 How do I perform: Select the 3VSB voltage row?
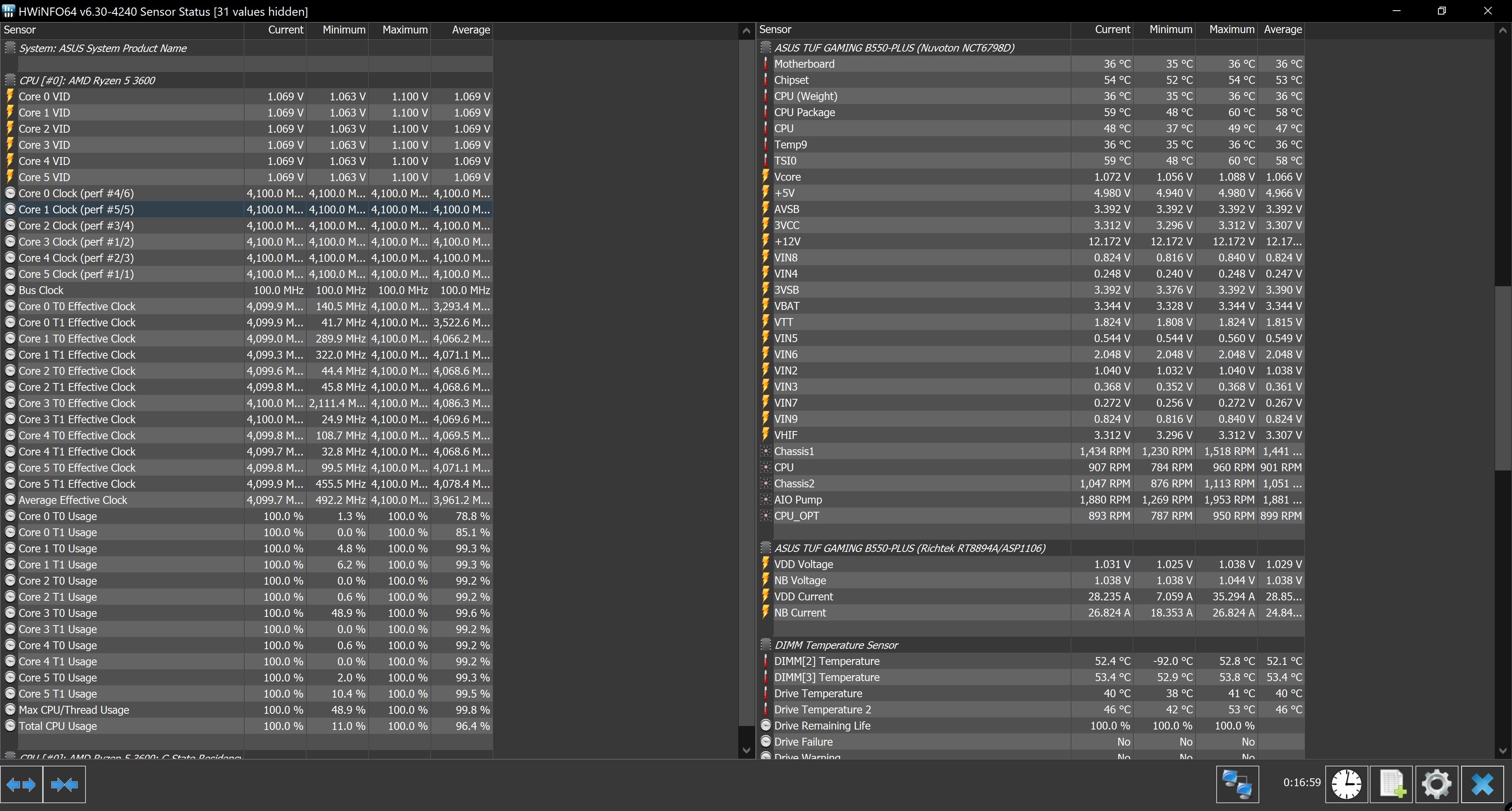point(1031,290)
